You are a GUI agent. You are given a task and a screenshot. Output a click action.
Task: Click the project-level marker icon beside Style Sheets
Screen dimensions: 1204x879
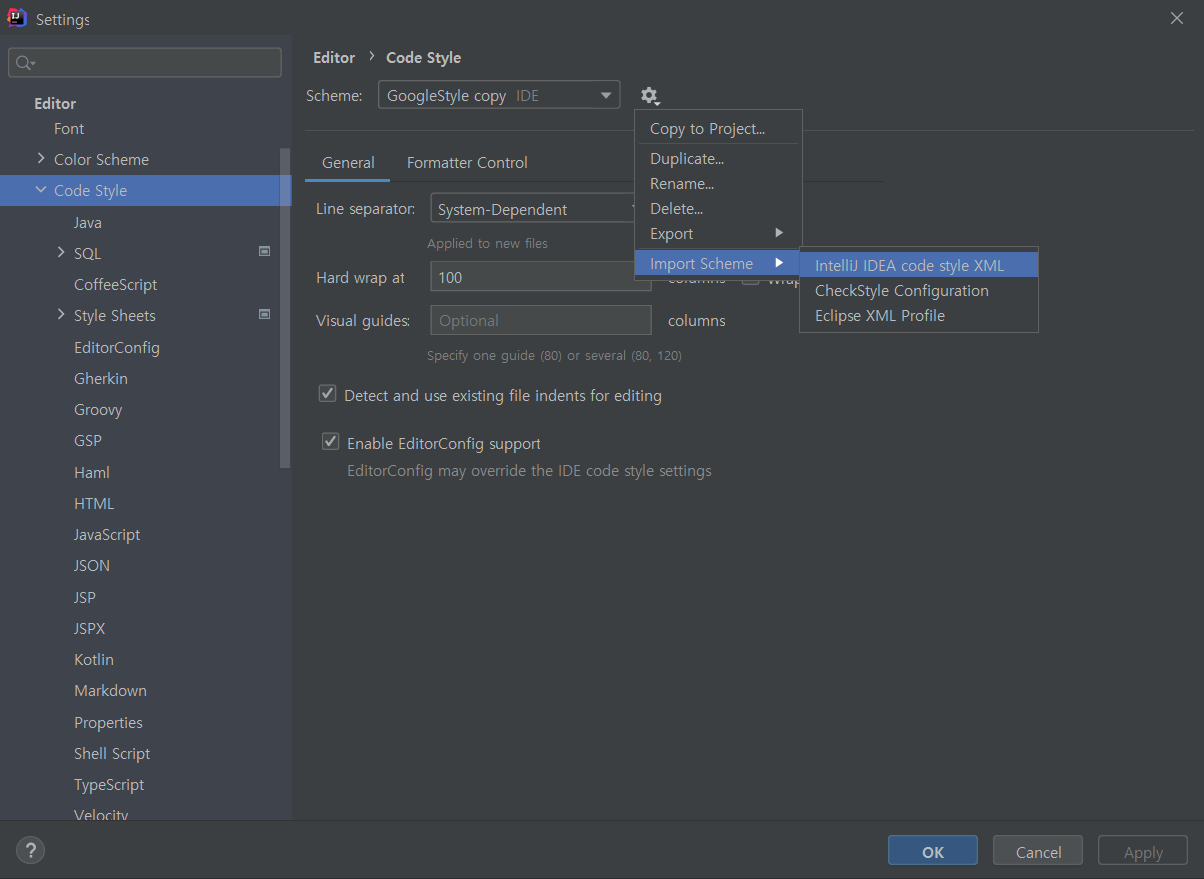coord(265,314)
